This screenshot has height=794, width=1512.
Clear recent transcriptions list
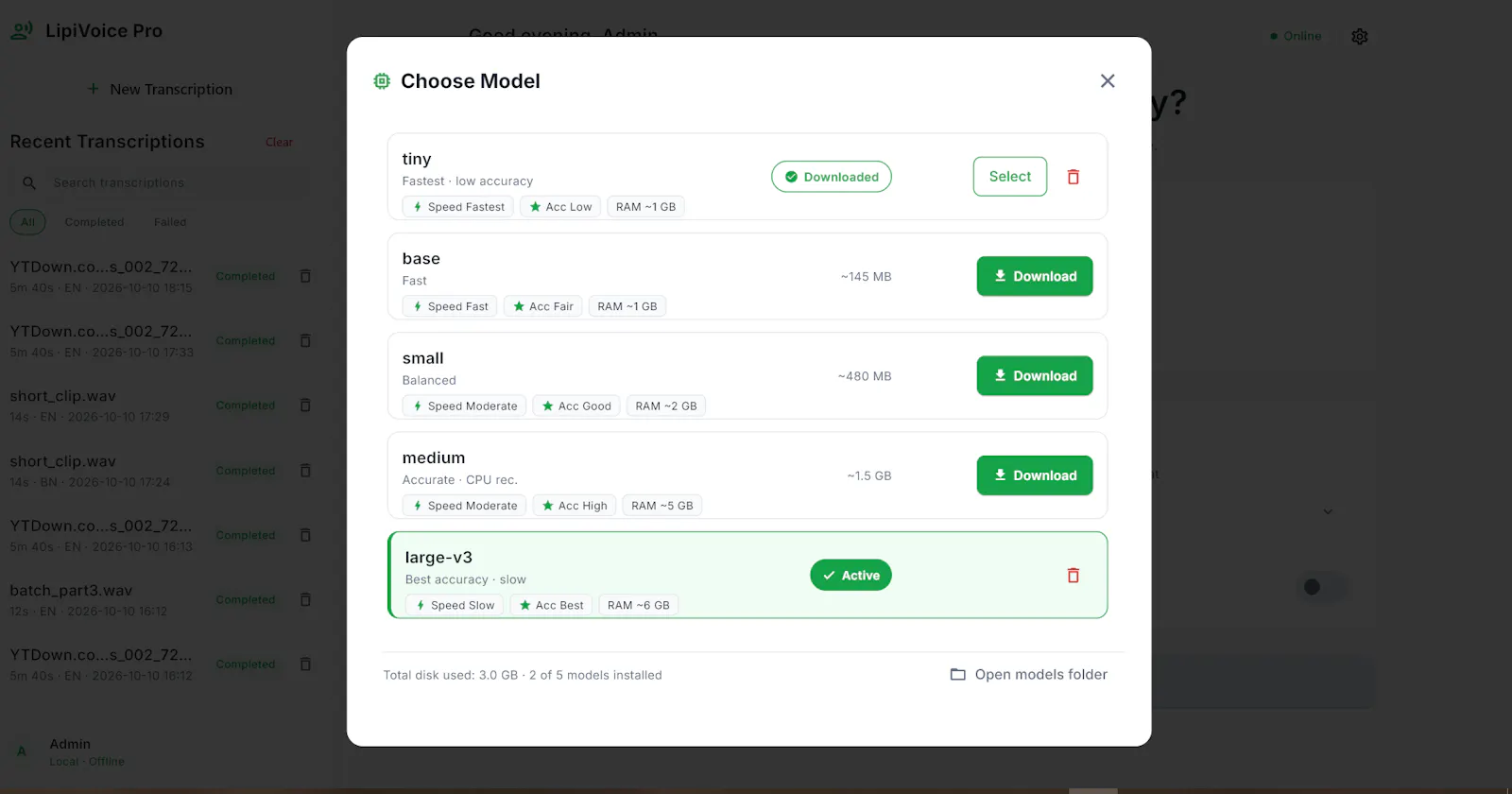tap(279, 142)
